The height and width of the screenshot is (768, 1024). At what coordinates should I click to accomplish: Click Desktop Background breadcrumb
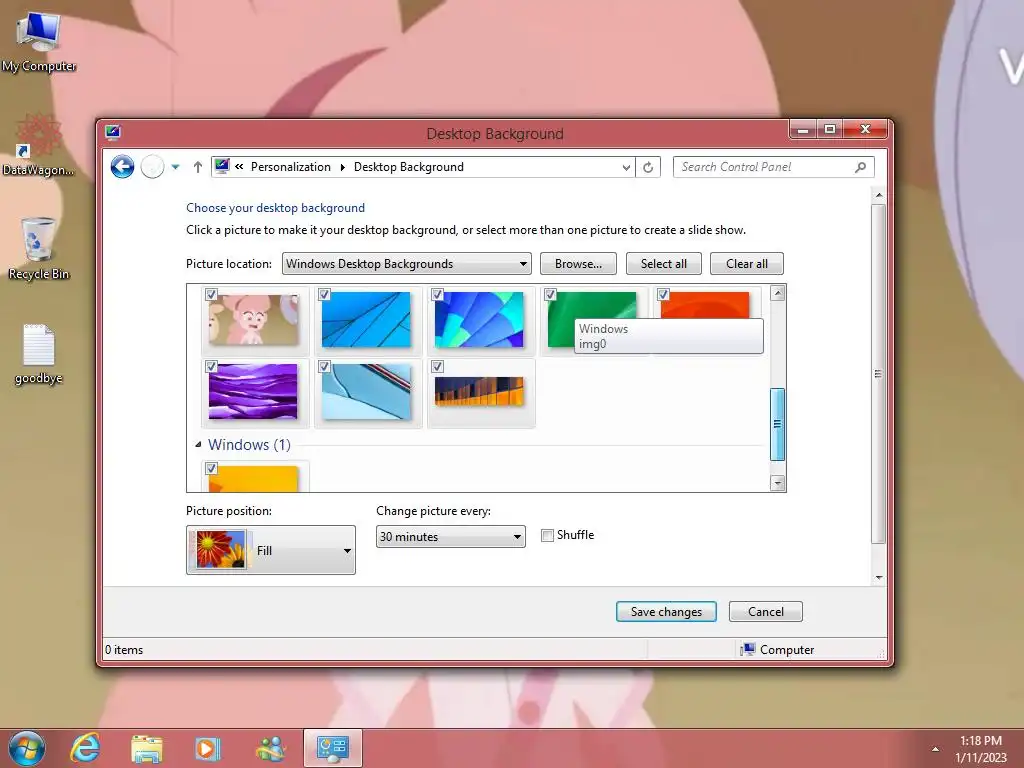(409, 167)
